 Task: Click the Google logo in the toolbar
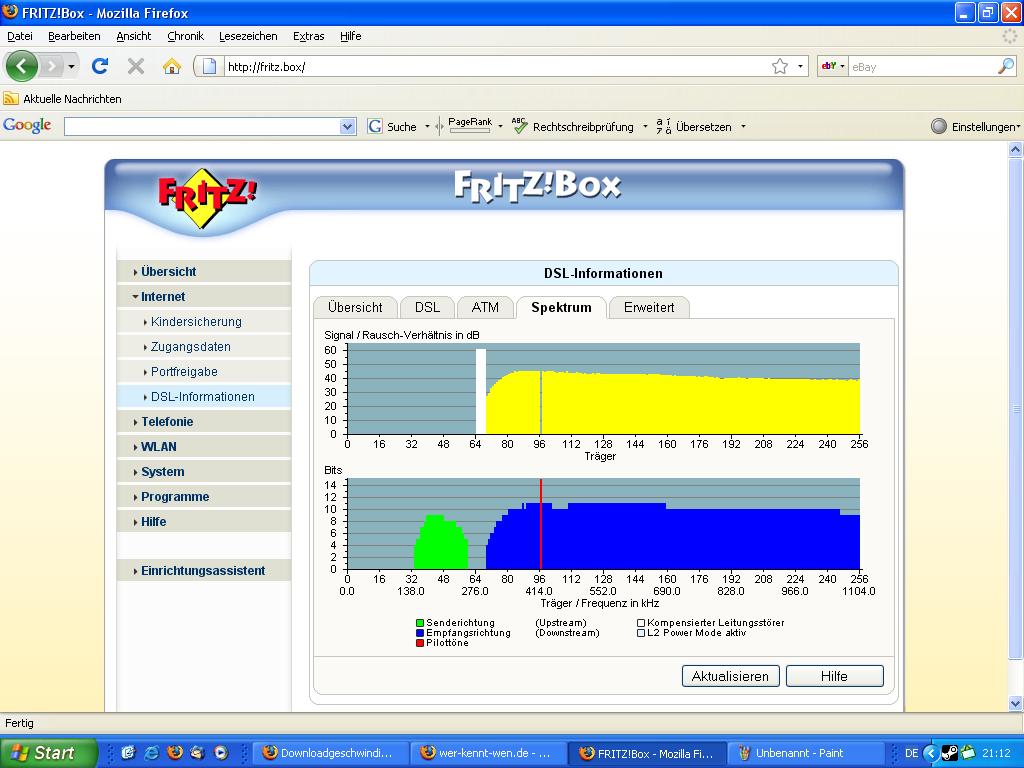(x=27, y=125)
